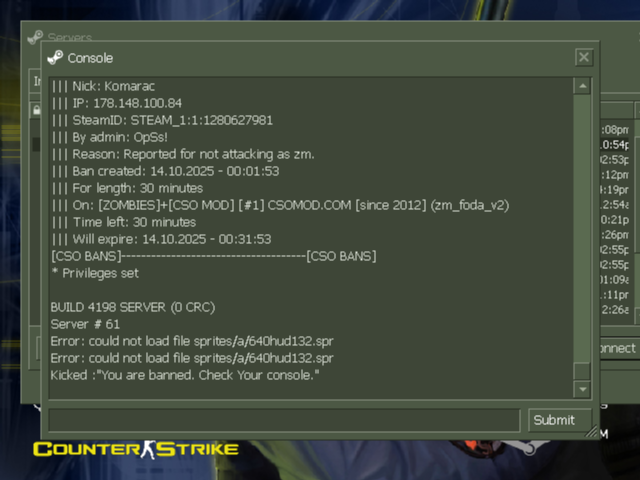Select the Internet tab behind the console
This screenshot has width=640, height=480.
click(x=37, y=81)
